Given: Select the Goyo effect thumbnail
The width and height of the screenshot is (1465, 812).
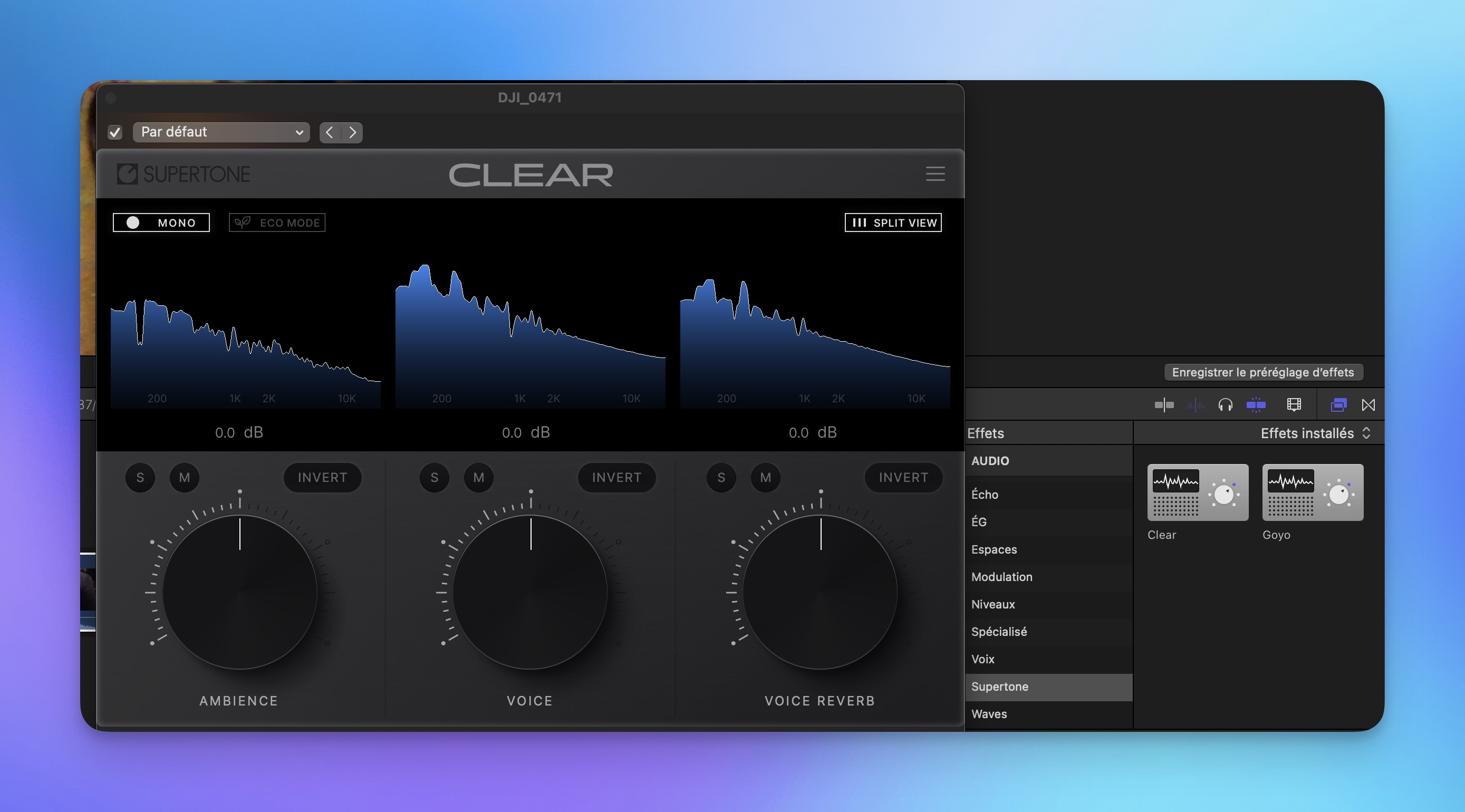Looking at the screenshot, I should [1313, 492].
